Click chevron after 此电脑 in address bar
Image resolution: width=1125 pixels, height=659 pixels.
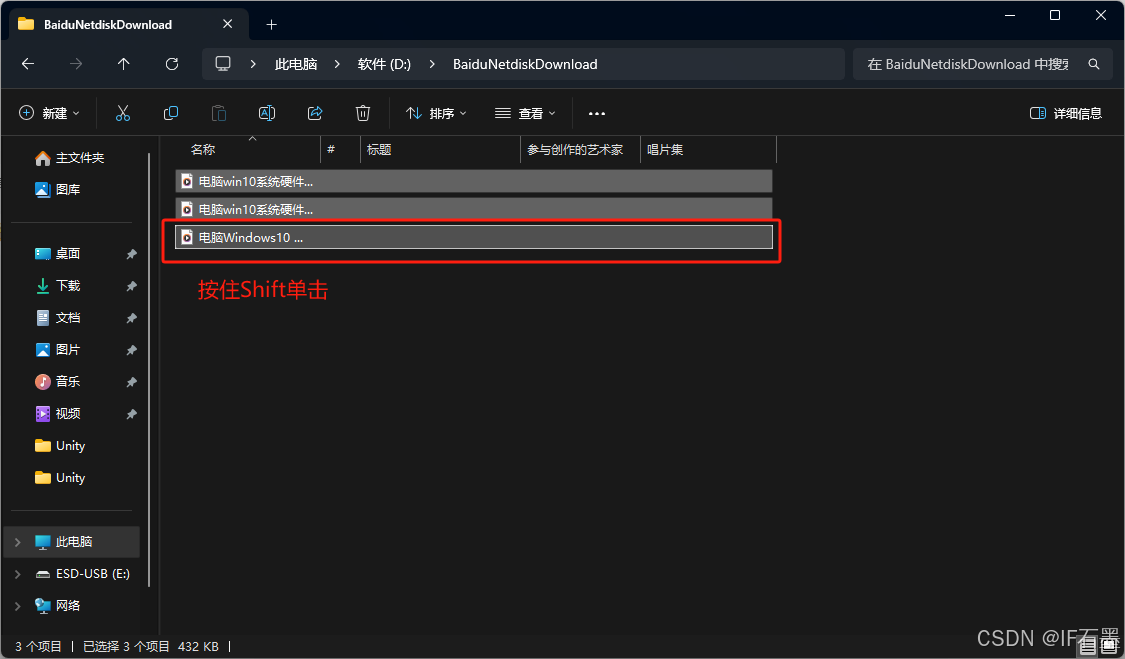pos(337,64)
